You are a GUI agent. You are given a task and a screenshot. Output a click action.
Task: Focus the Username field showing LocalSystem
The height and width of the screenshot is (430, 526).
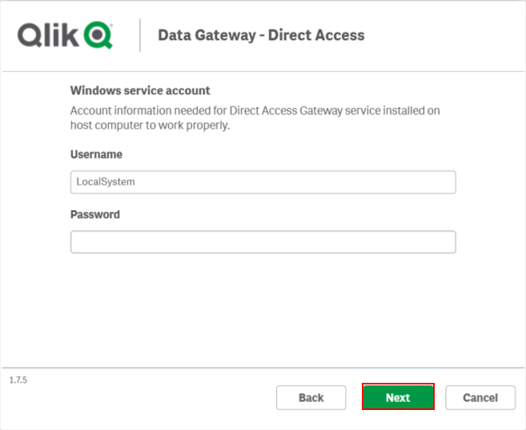263,182
